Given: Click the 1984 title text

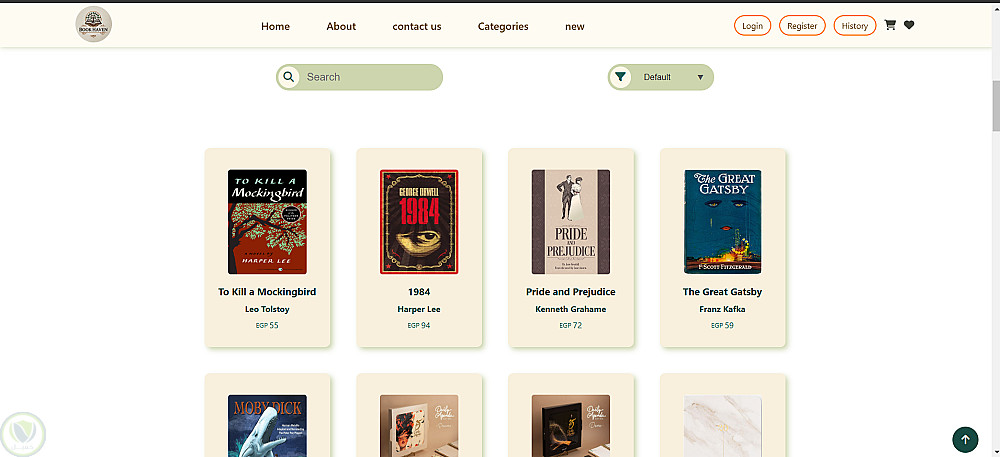Looking at the screenshot, I should (419, 292).
